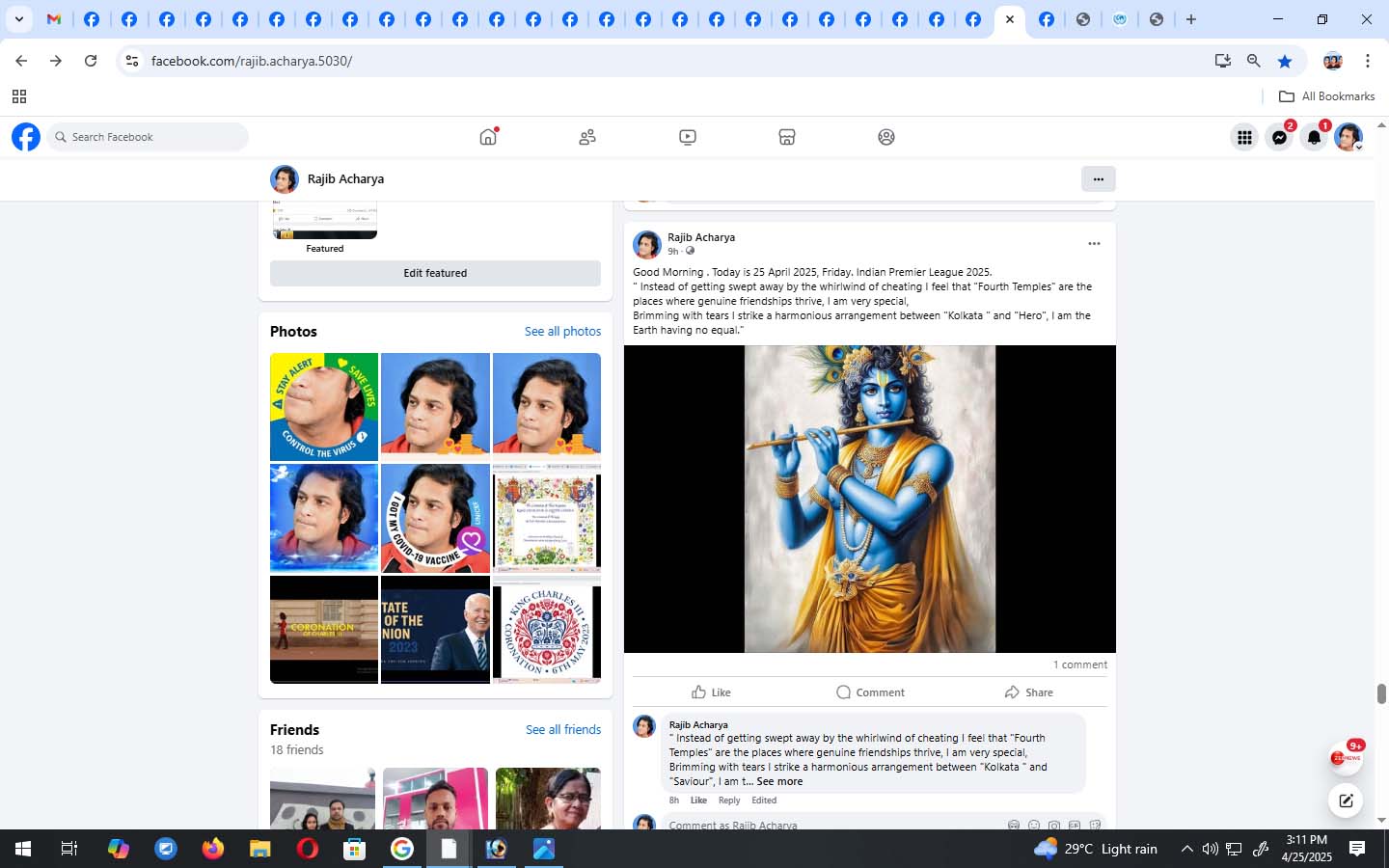This screenshot has height=868, width=1389.
Task: Open the All Bookmarks folder
Action: [x=1326, y=96]
